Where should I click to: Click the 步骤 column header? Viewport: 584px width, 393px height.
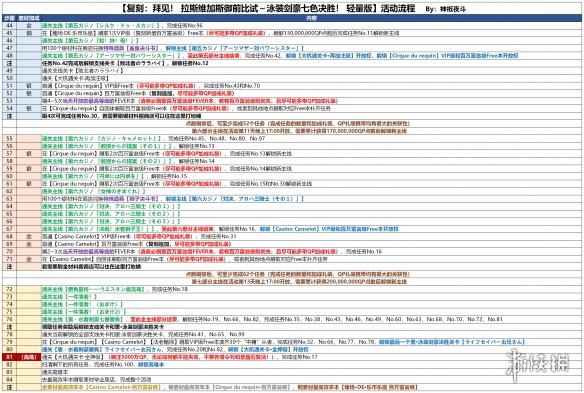[9, 18]
